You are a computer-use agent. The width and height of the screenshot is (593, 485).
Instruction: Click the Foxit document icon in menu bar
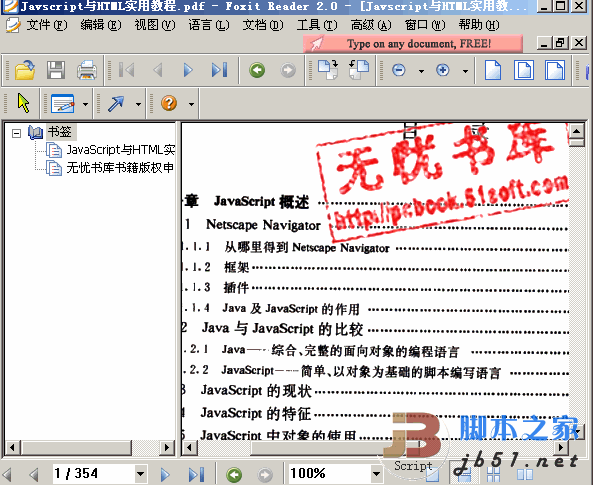[x=13, y=25]
